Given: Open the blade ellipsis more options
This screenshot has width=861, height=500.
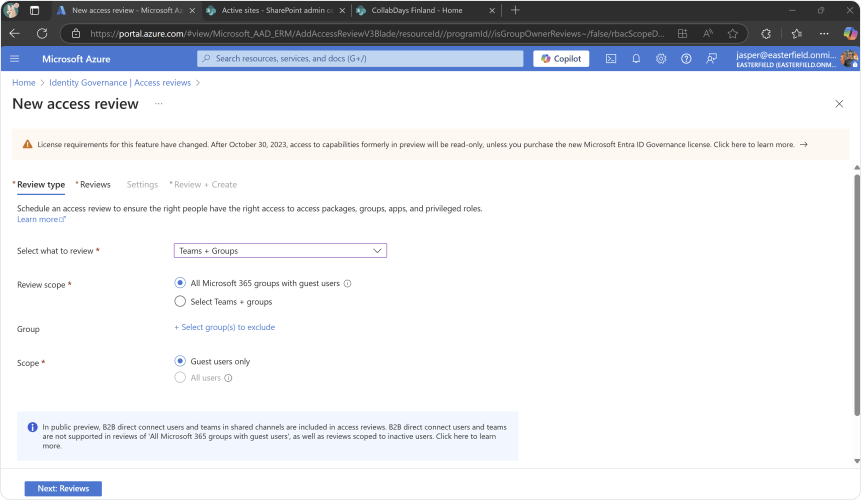Looking at the screenshot, I should pos(158,104).
